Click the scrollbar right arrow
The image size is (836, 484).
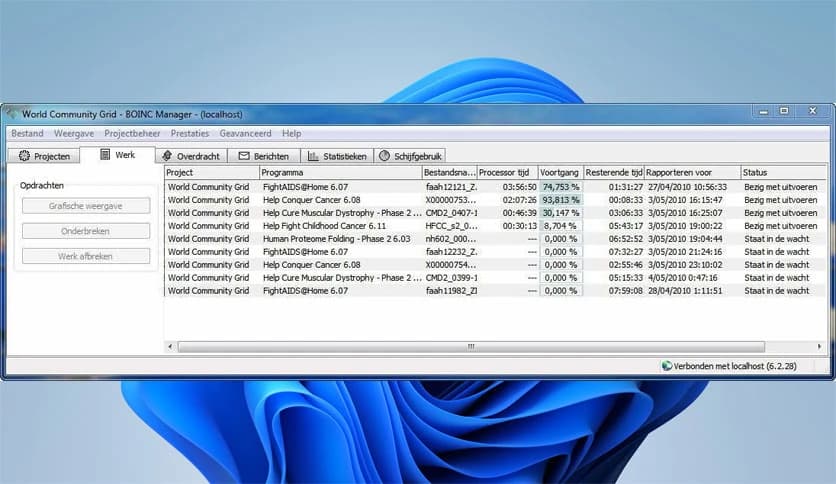pyautogui.click(x=819, y=346)
